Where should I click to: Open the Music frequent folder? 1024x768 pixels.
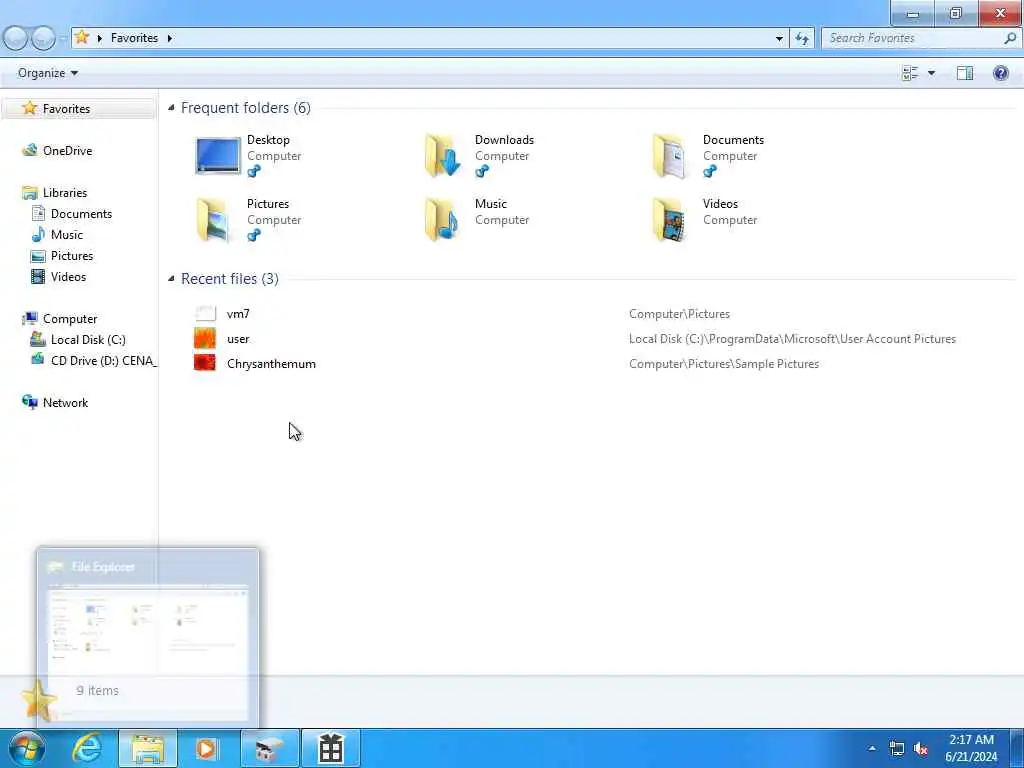[x=477, y=219]
